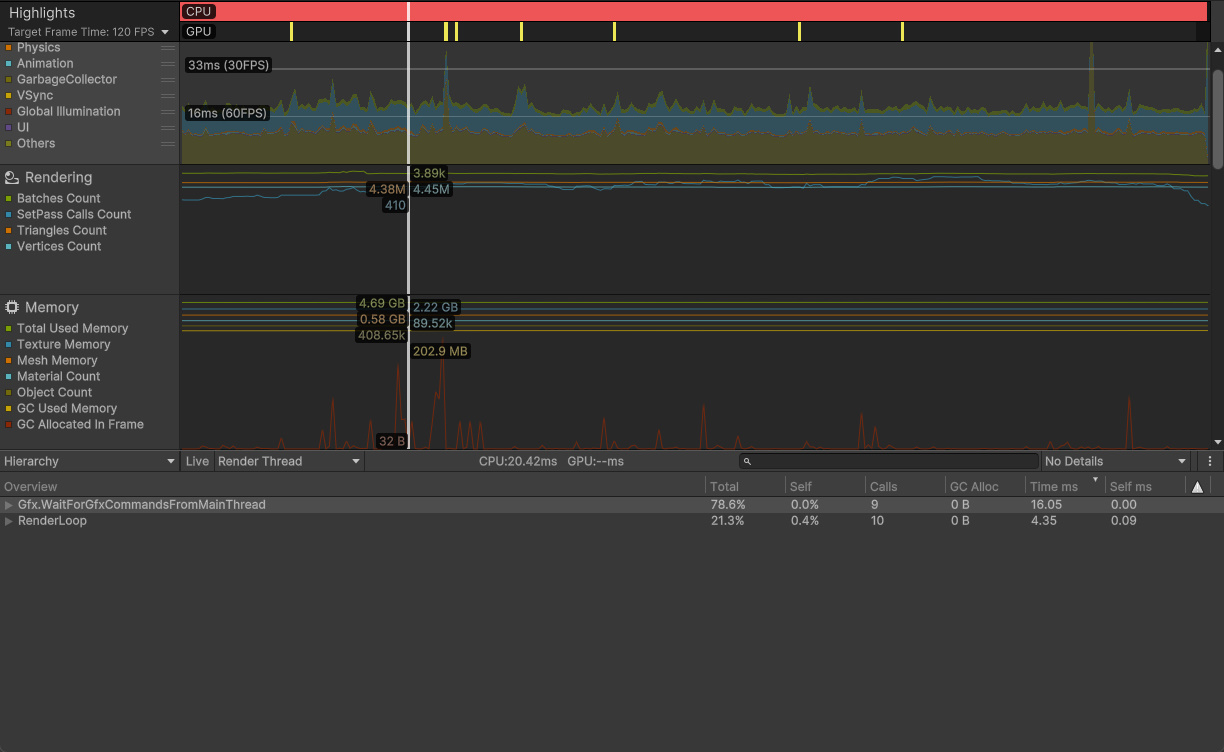Open the No Details dropdown
Viewport: 1224px width, 752px height.
[x=1115, y=461]
